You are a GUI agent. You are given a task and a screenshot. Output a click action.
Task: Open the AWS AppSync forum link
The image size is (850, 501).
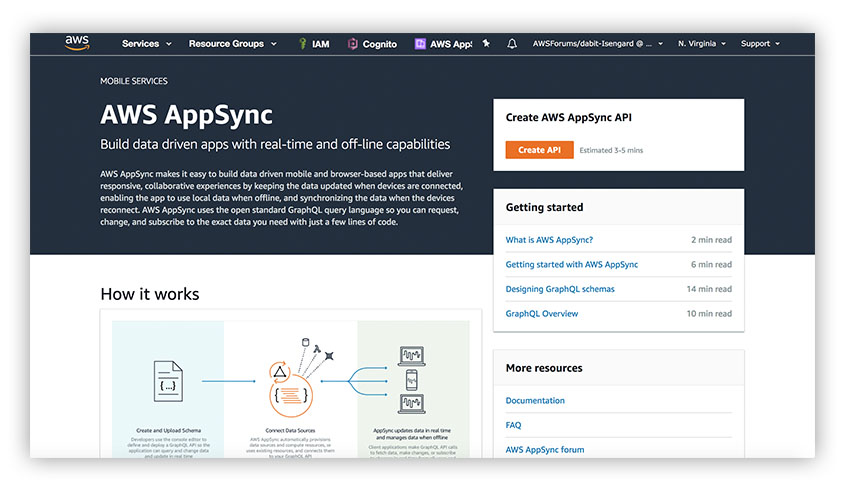coord(545,449)
